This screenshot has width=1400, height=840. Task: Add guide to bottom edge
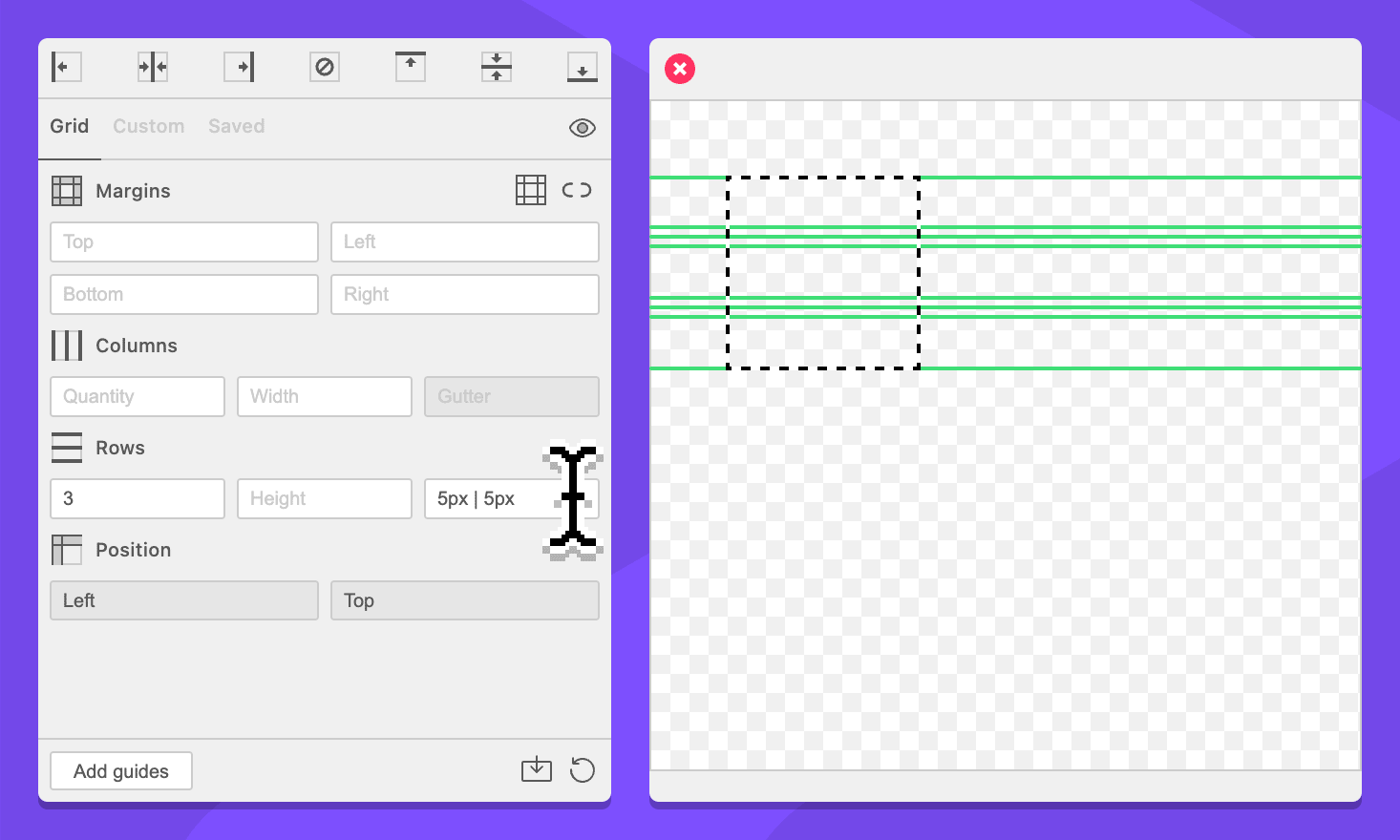pyautogui.click(x=583, y=67)
